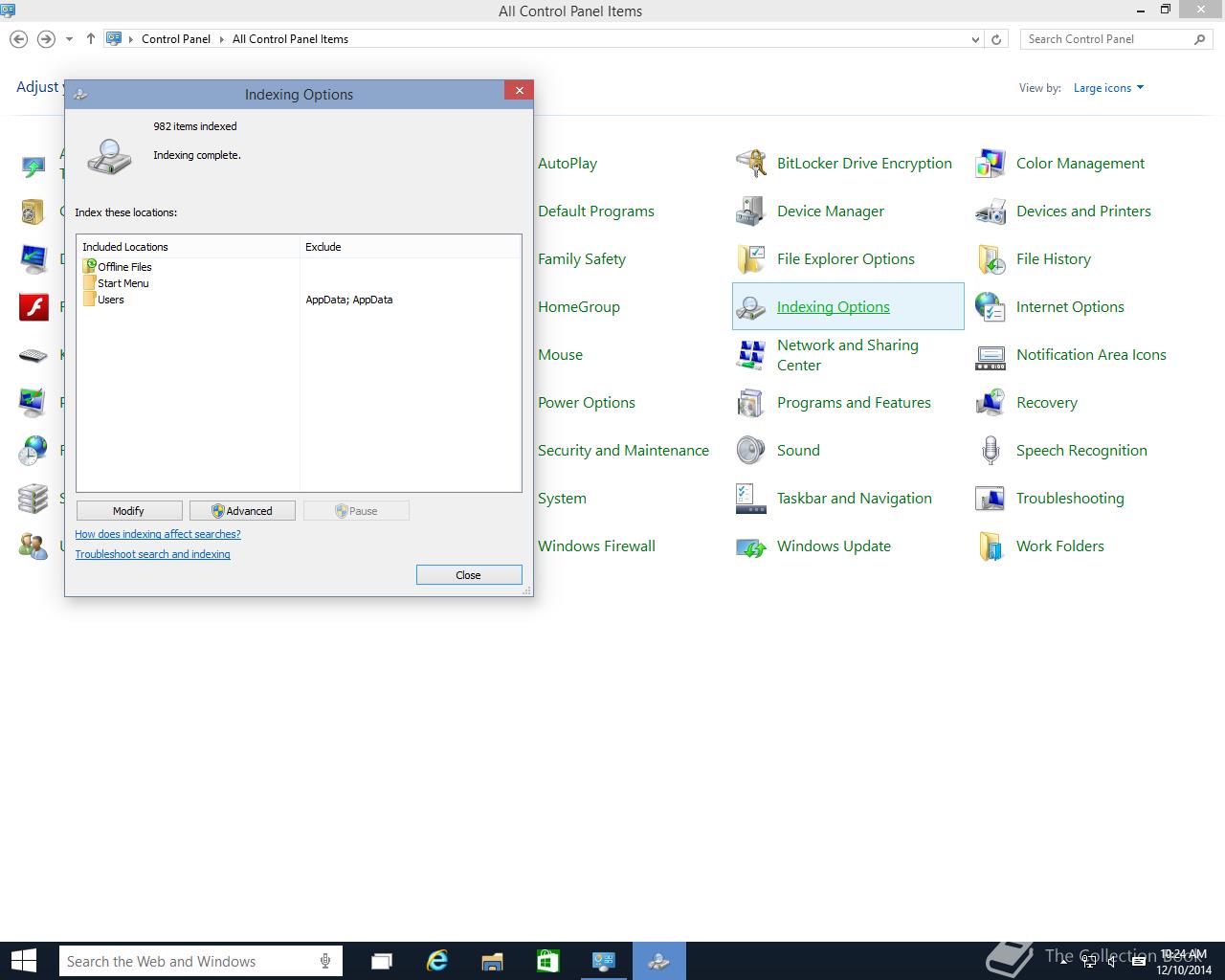Screen dimensions: 1225x980
Task: Open the BitLocker Drive Encryption icon
Action: (x=751, y=164)
